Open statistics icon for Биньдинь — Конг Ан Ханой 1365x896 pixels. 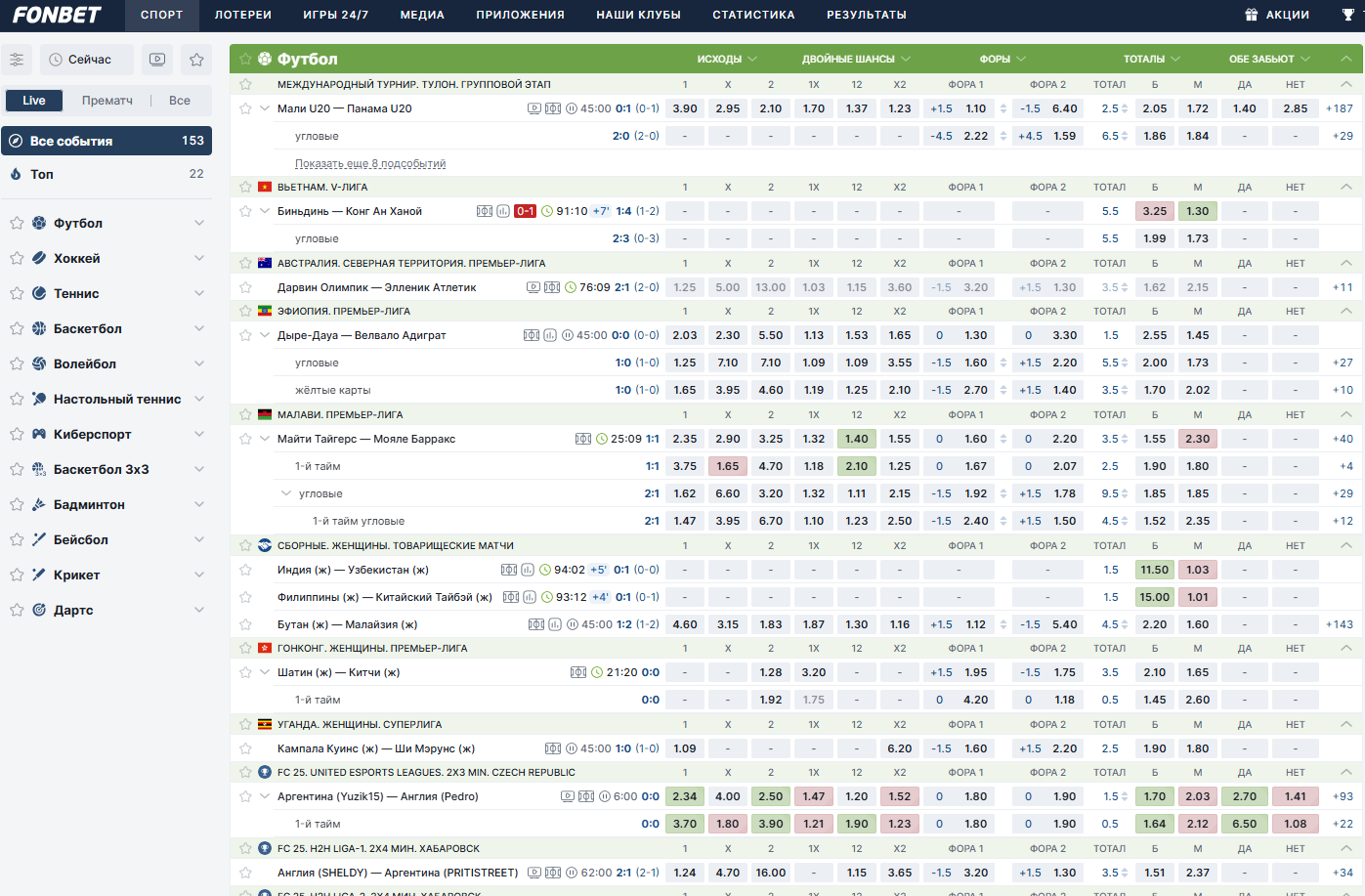click(x=503, y=211)
